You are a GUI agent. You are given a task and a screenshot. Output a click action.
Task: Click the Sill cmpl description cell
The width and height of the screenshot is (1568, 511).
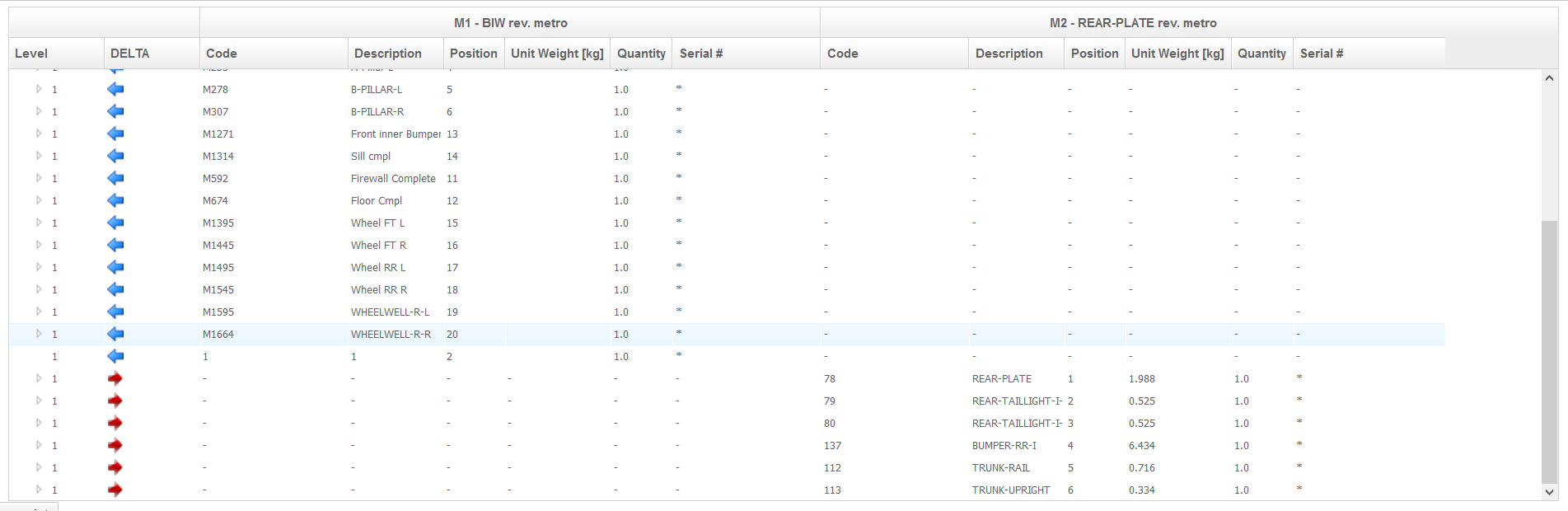[x=396, y=156]
